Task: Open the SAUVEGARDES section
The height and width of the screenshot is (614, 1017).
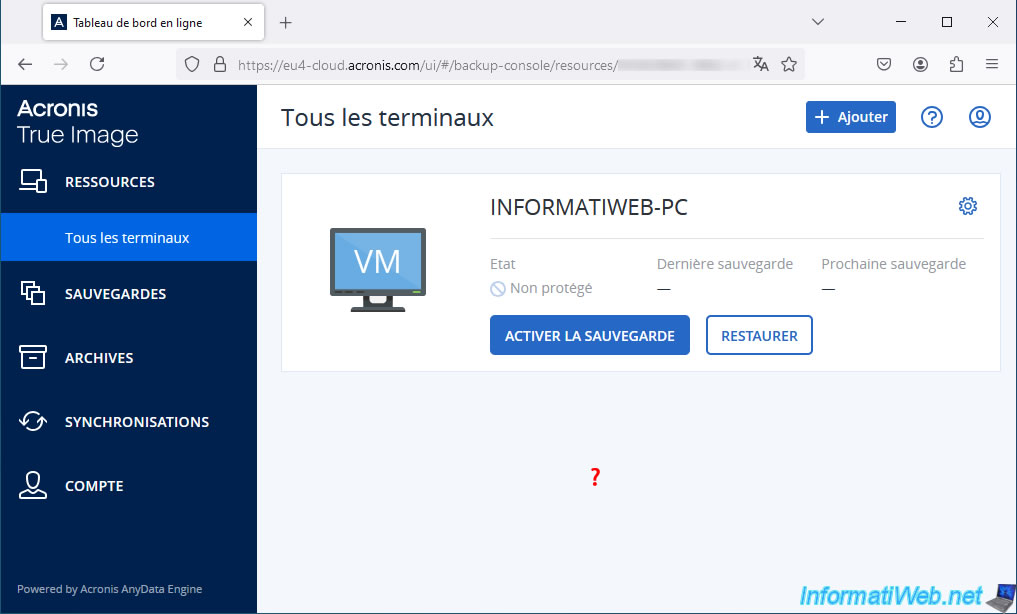Action: pos(115,294)
